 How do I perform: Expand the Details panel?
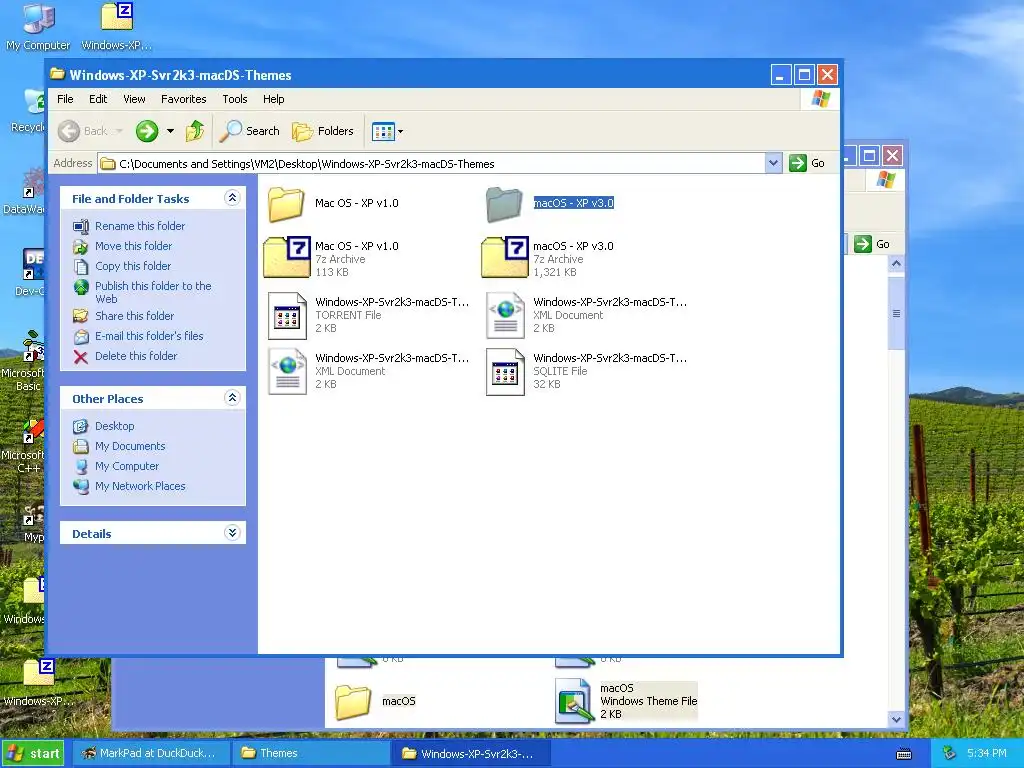(232, 533)
